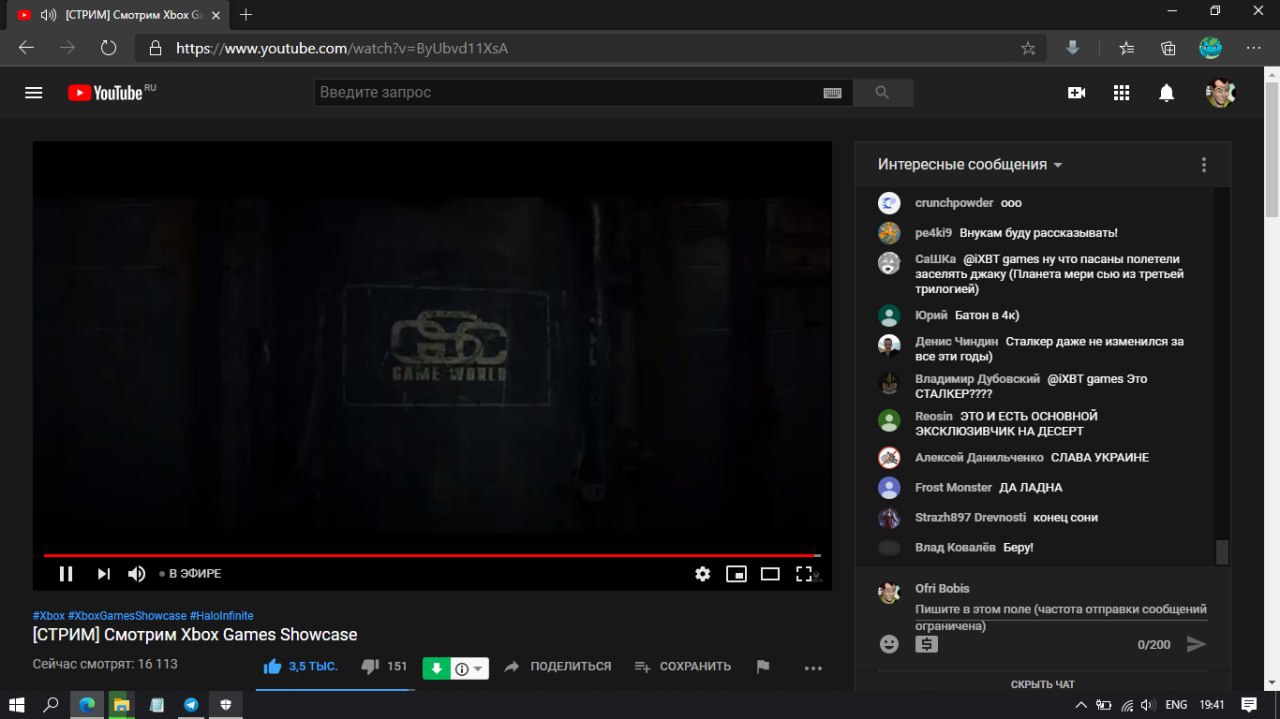Show hidden system tray icons chevron
This screenshot has width=1280, height=719.
tap(1081, 705)
